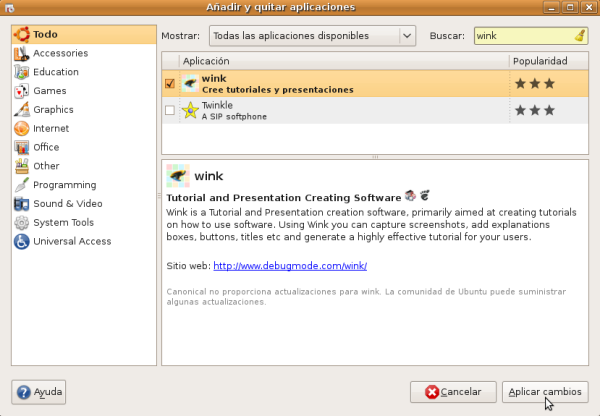Open the Universal Access category icon
The height and width of the screenshot is (416, 600).
(x=21, y=241)
